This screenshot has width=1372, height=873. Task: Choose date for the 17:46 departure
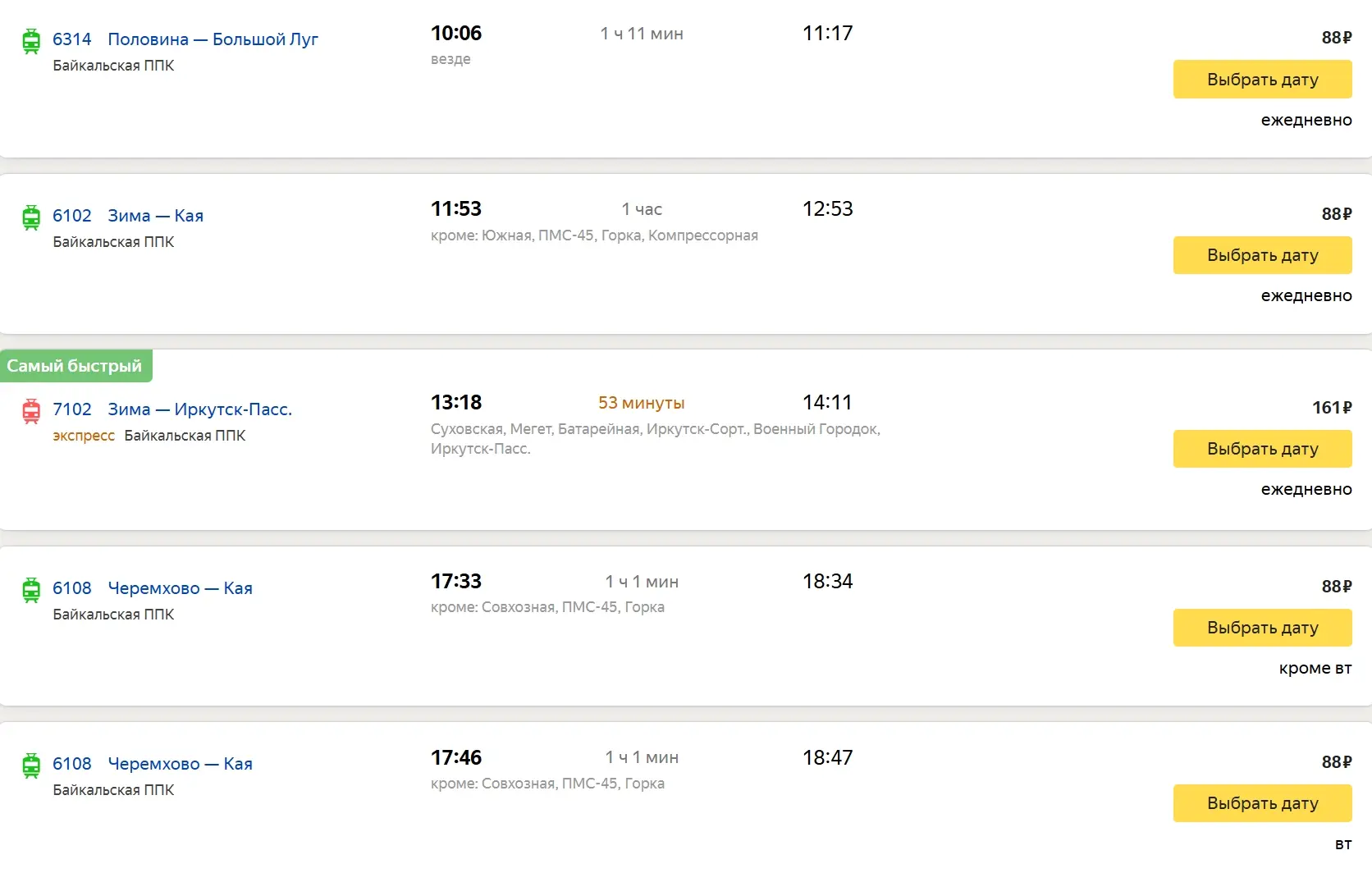click(1262, 803)
